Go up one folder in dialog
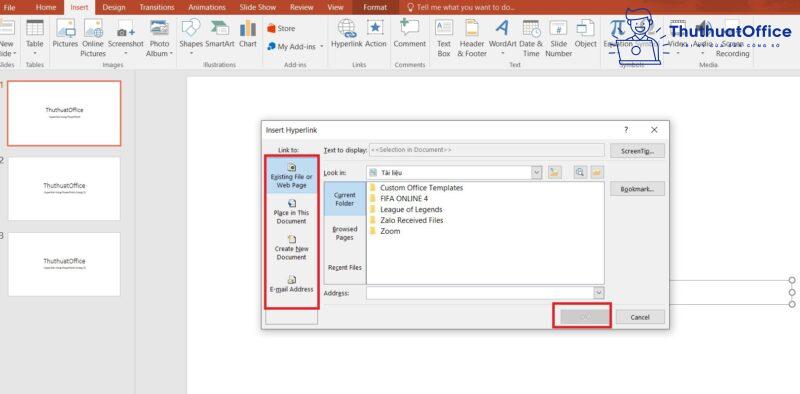This screenshot has width=800, height=394. pos(555,173)
